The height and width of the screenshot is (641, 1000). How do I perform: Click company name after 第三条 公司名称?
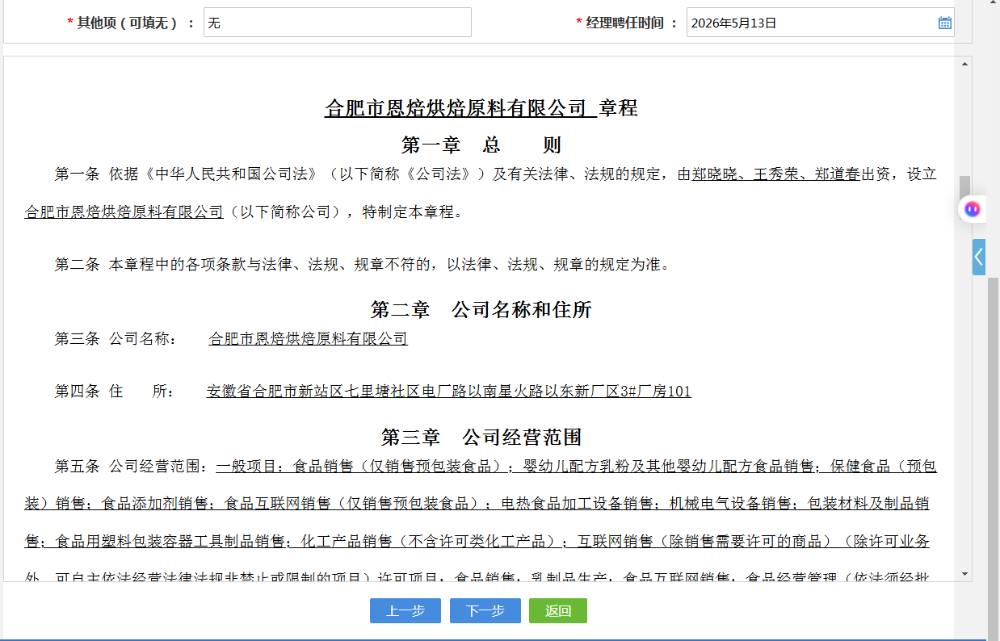click(308, 339)
